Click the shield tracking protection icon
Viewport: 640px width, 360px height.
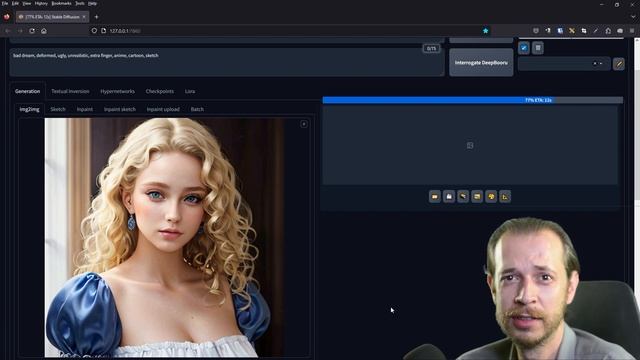(x=94, y=31)
